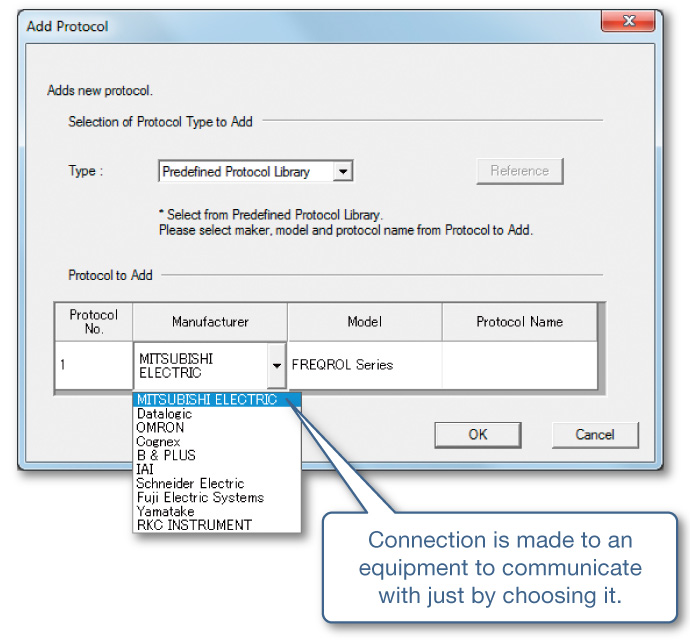Click the Predefined Protocol Library combo box
Image resolution: width=690 pixels, height=640 pixels.
point(256,171)
